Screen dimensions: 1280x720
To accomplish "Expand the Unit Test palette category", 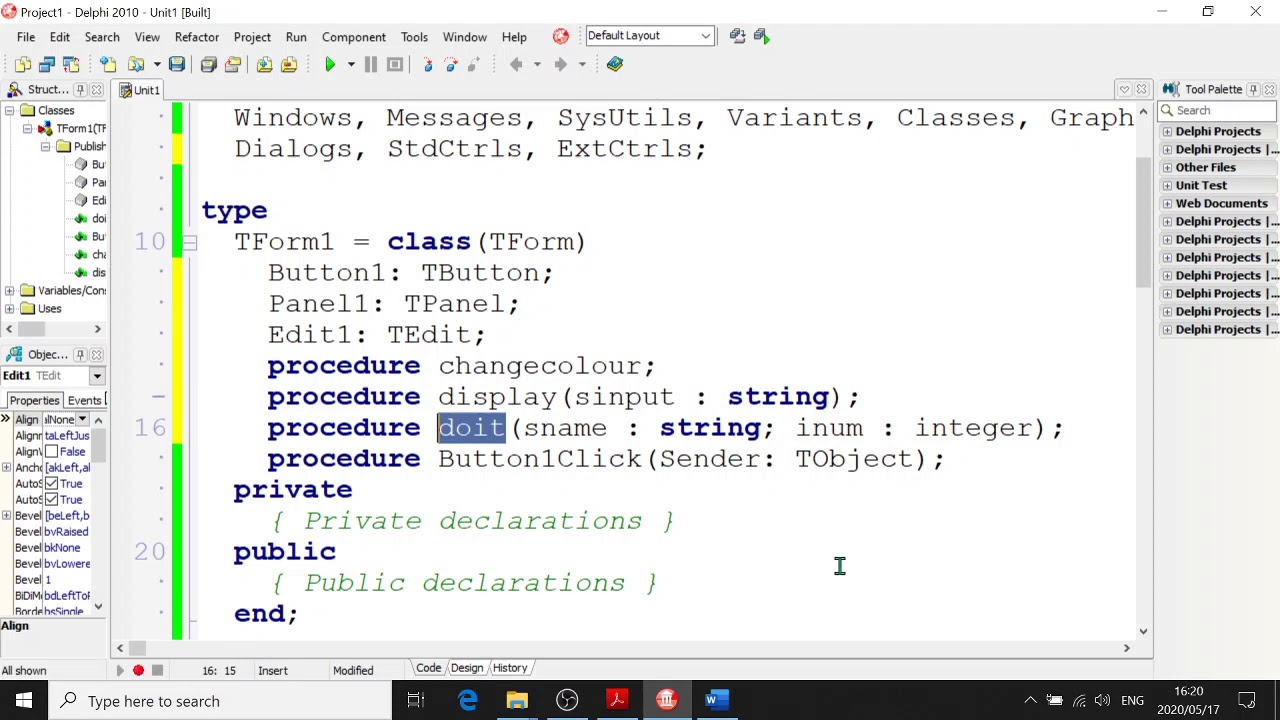I will (x=1167, y=186).
